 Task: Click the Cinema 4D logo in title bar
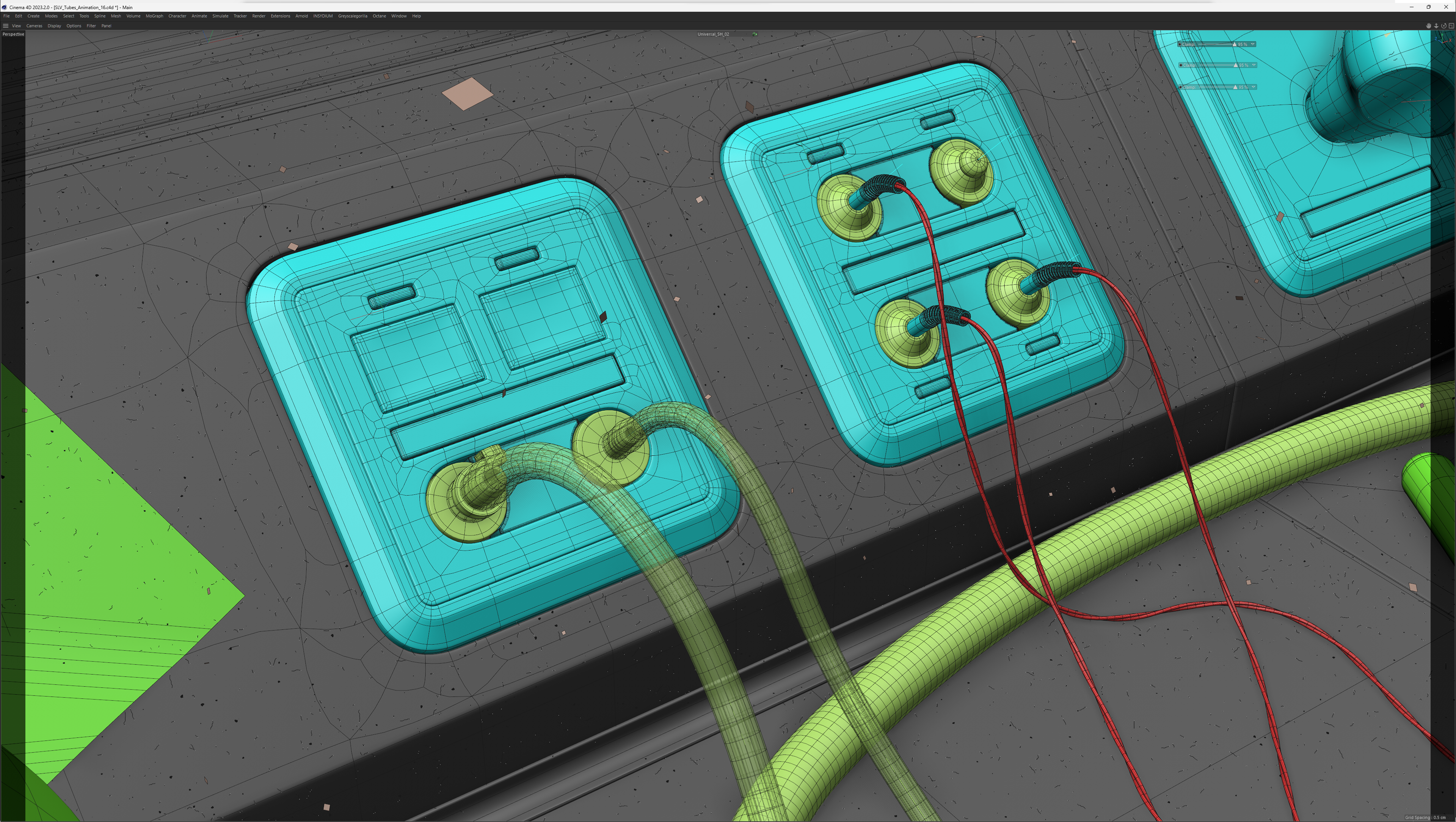click(x=5, y=7)
